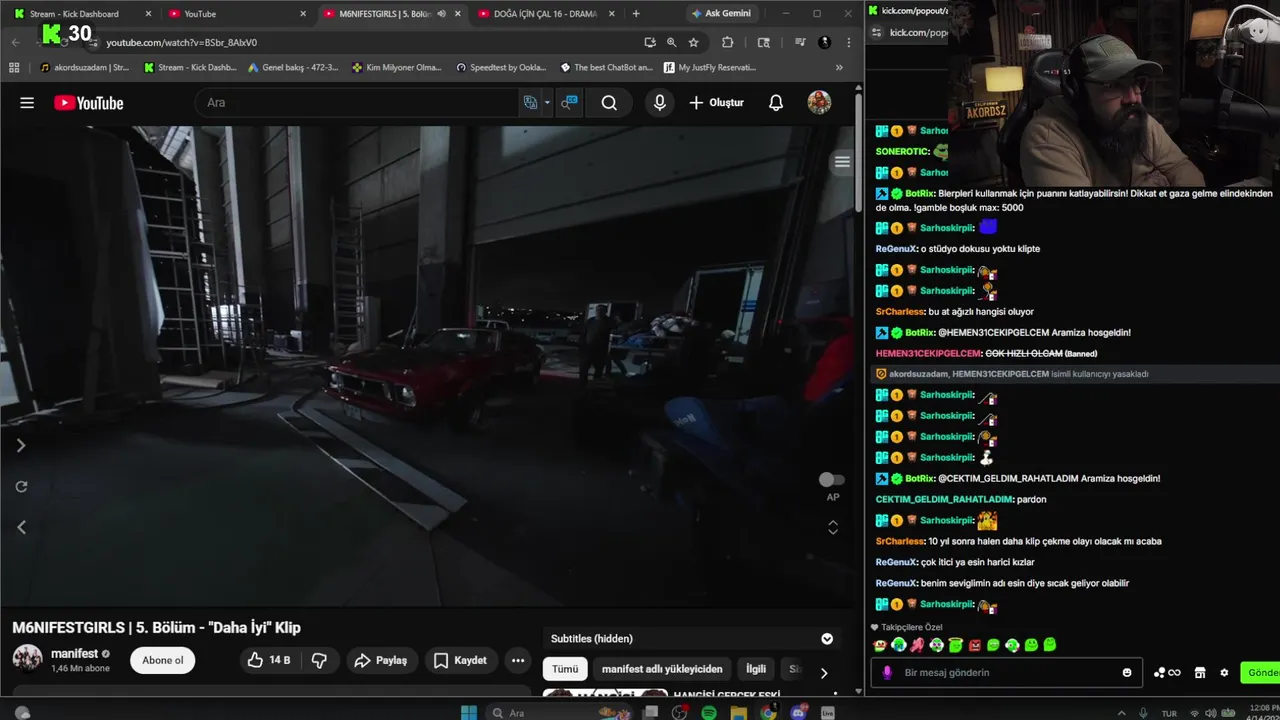This screenshot has height=720, width=1280.
Task: Select the İlgili filter chip
Action: point(756,669)
